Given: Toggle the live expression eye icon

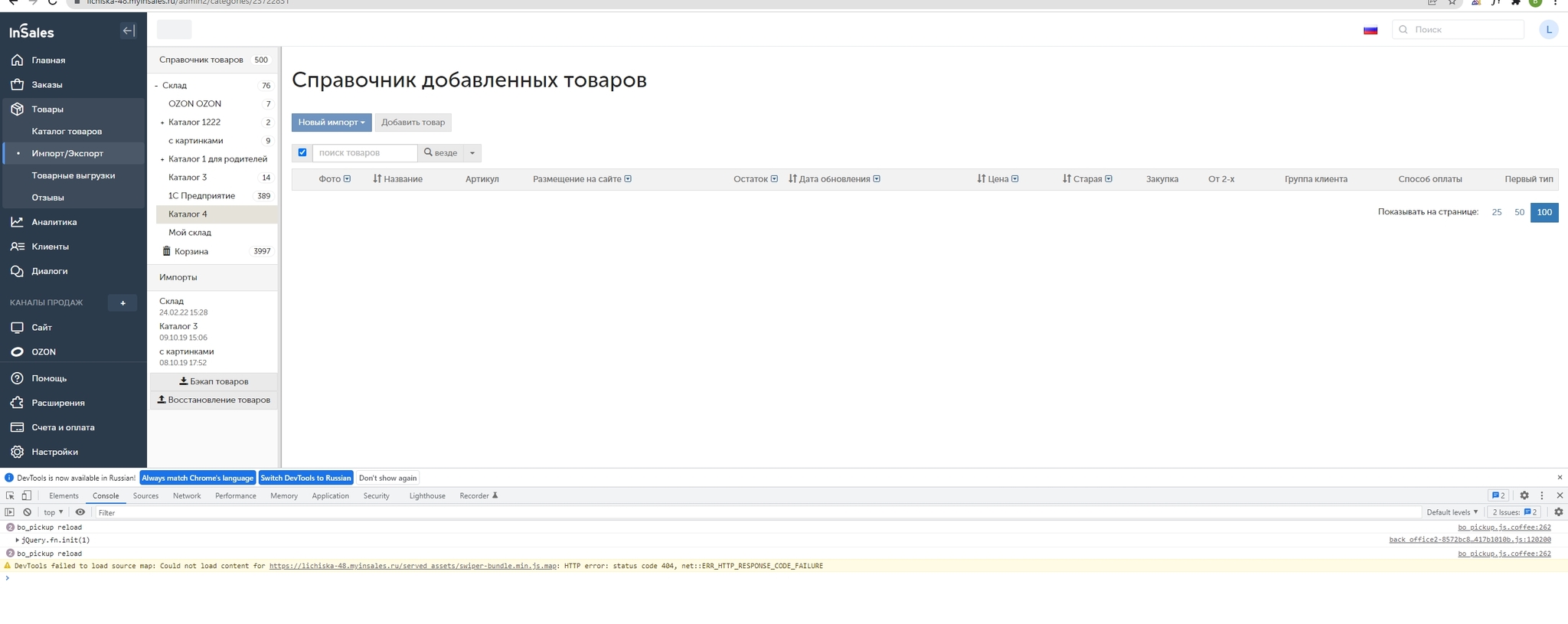Looking at the screenshot, I should (x=80, y=512).
